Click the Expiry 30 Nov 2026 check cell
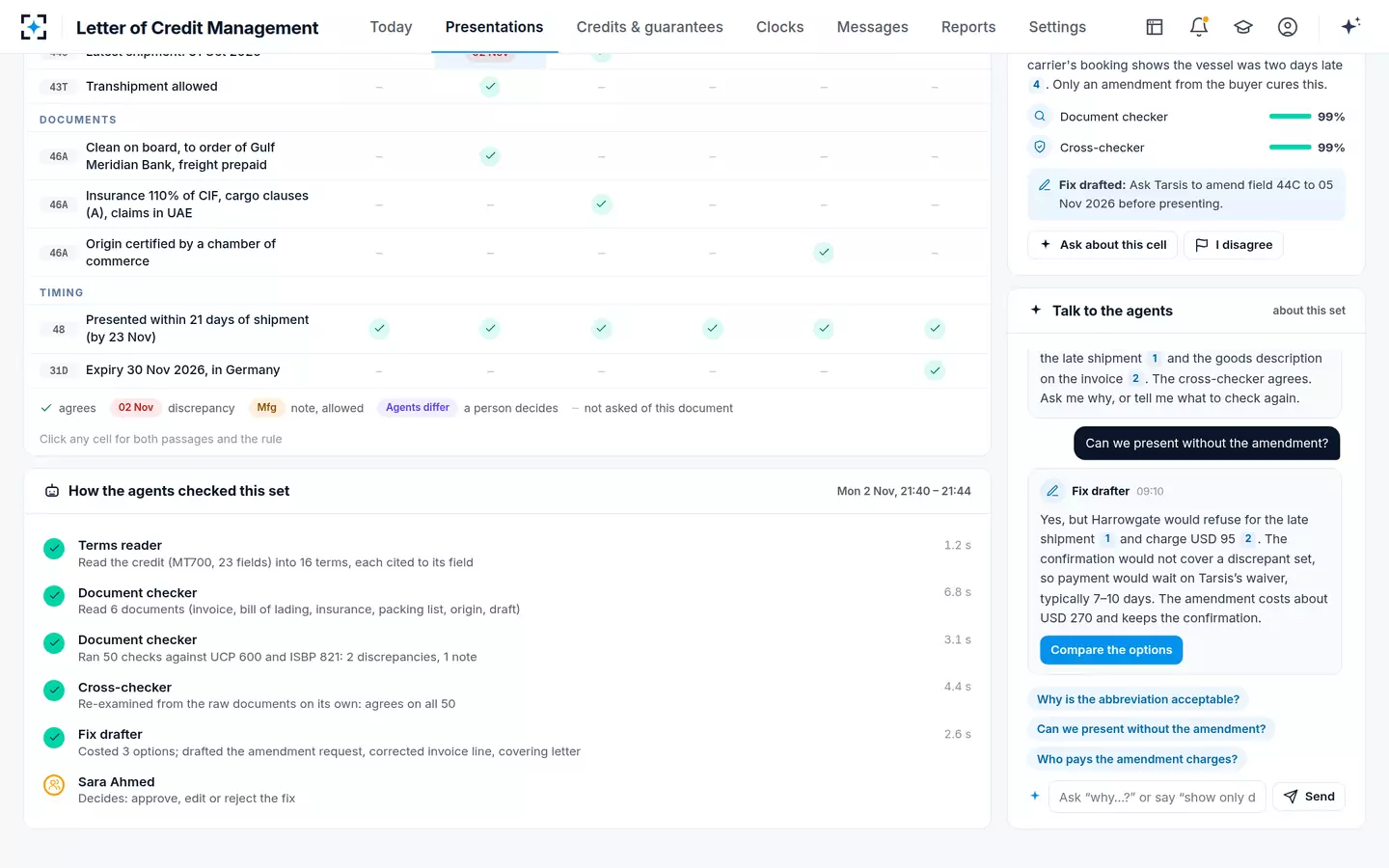Image resolution: width=1389 pixels, height=868 pixels. tap(935, 370)
